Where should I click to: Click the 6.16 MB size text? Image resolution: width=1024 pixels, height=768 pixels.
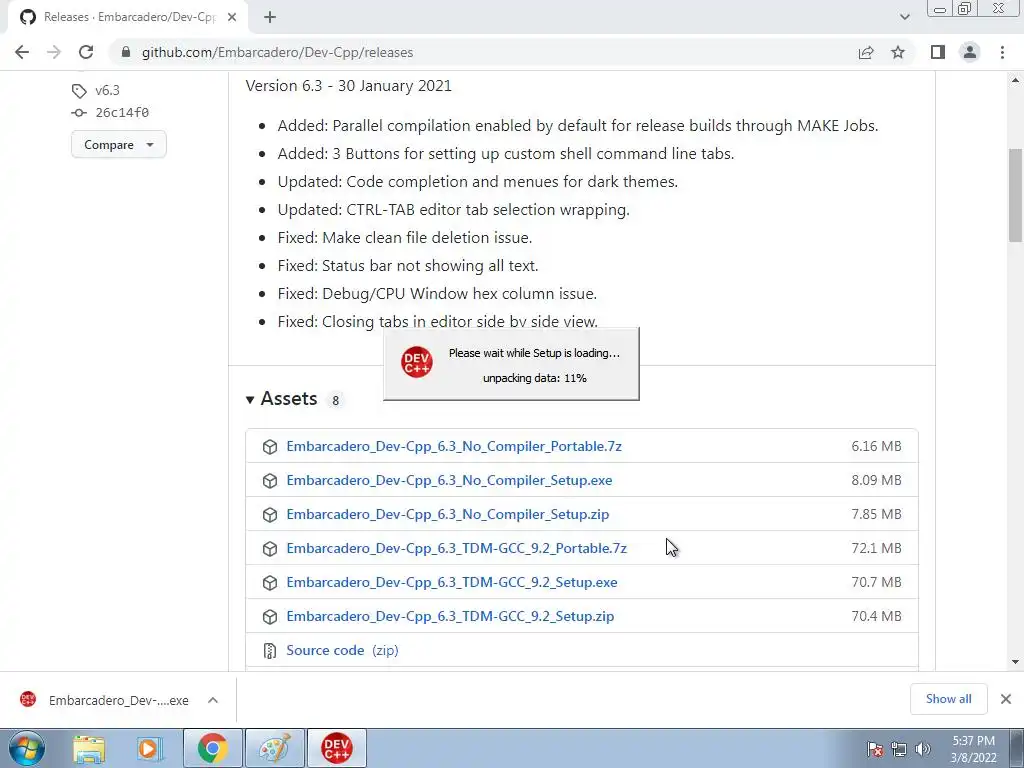tap(876, 446)
